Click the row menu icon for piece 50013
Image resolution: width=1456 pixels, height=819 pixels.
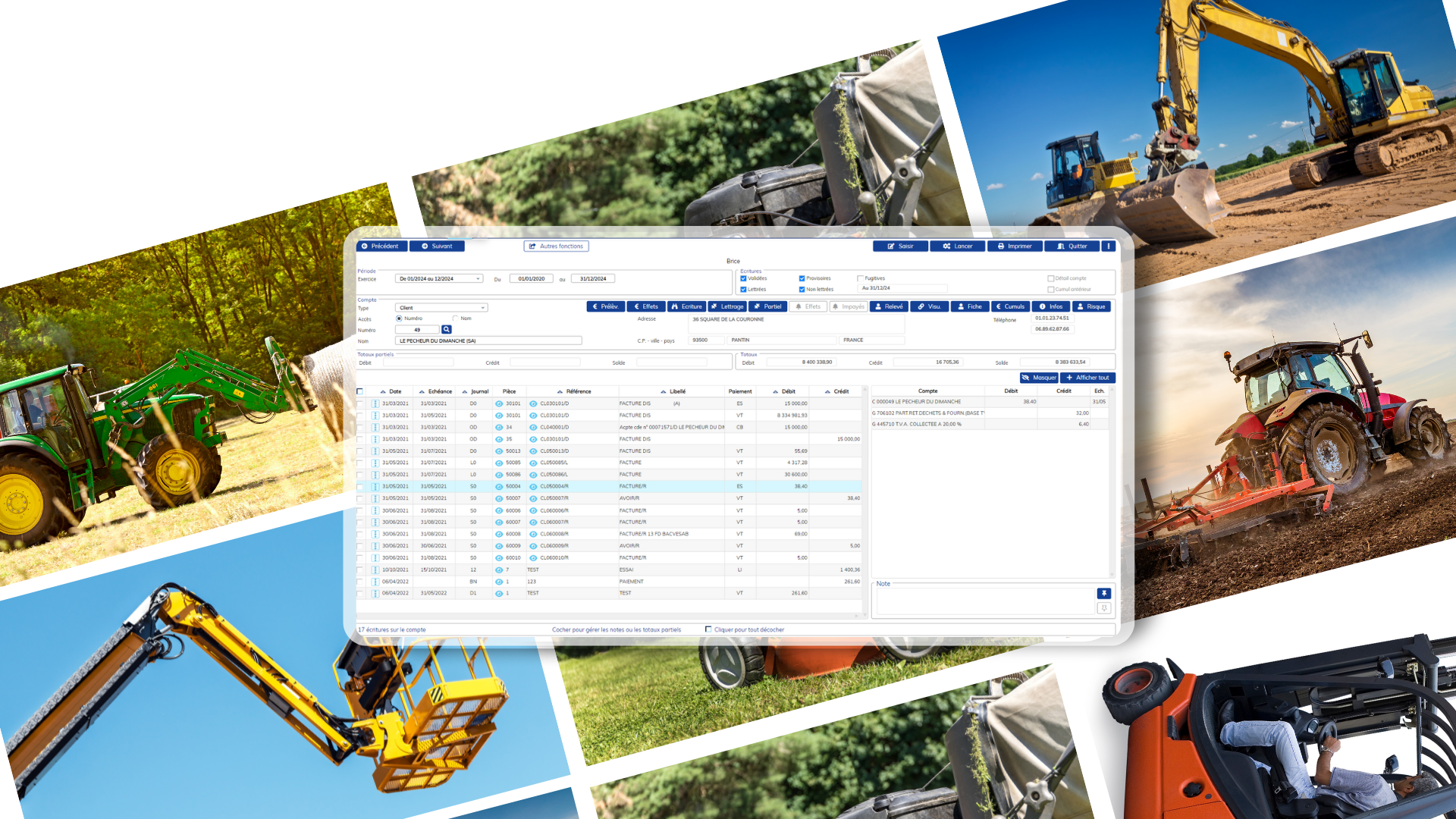(375, 451)
